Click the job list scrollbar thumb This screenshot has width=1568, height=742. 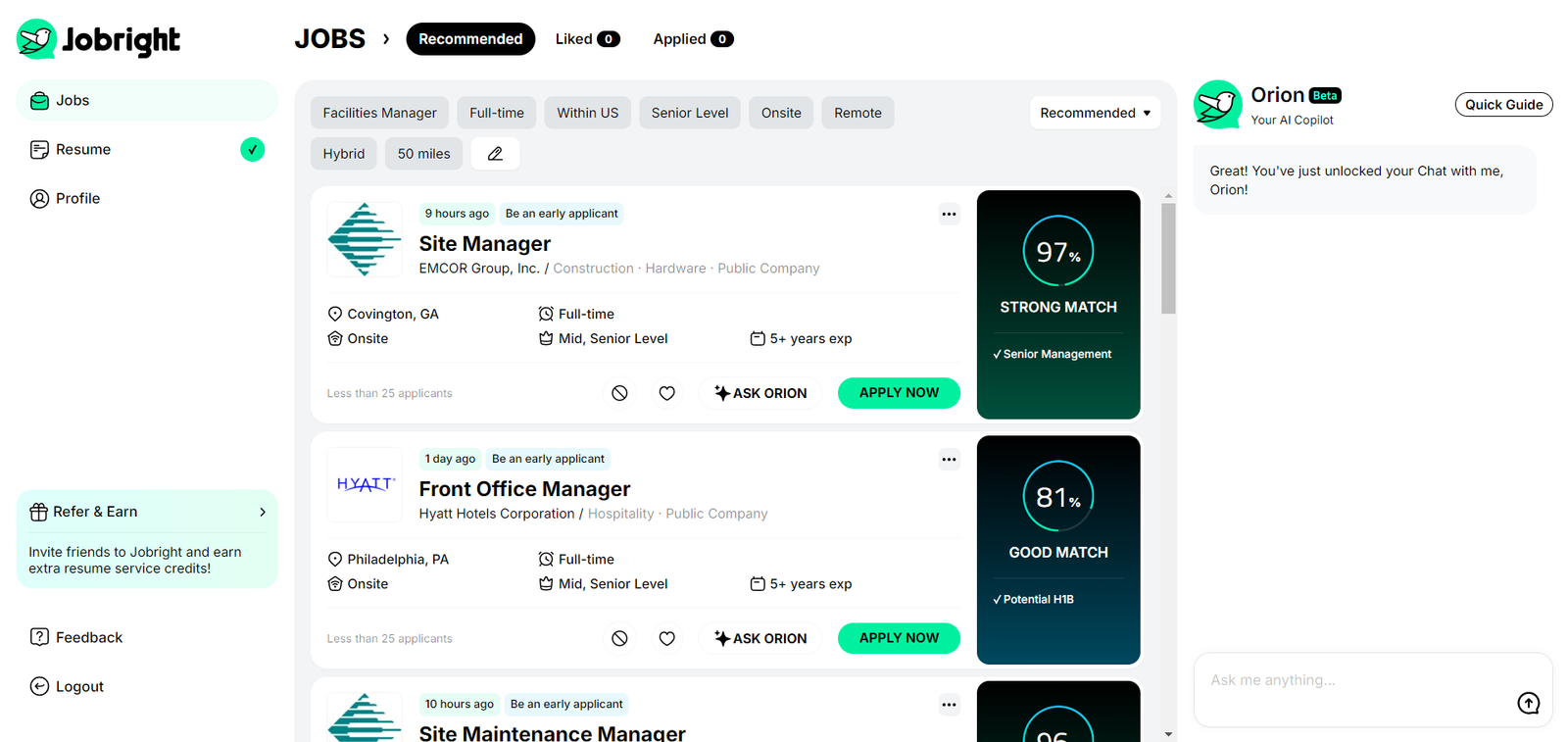point(1168,259)
